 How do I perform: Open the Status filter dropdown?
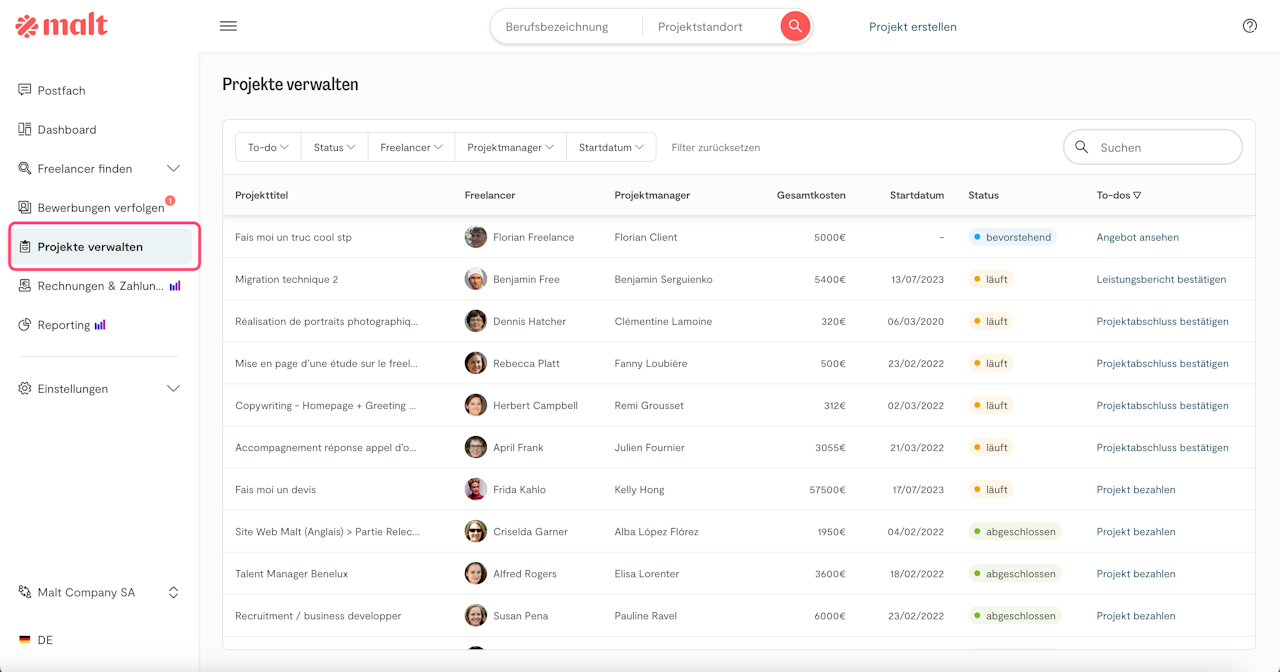(x=334, y=147)
